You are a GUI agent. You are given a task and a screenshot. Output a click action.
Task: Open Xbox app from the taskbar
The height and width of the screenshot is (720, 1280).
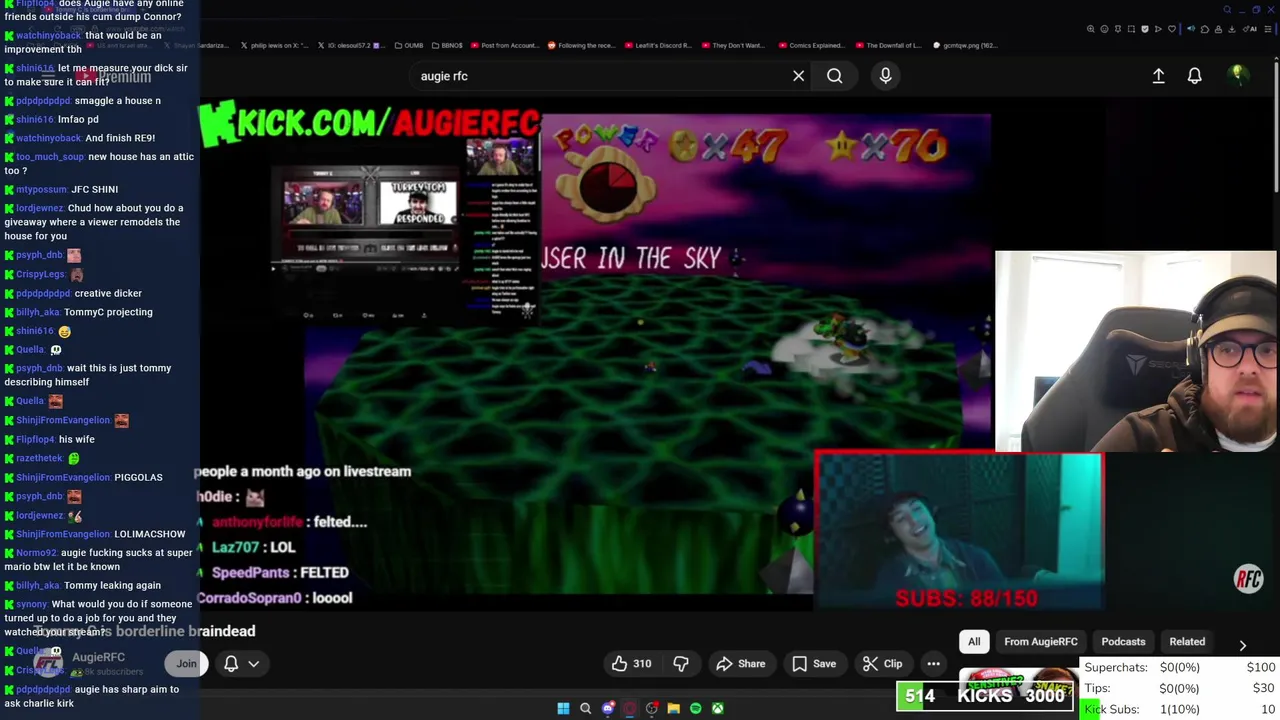click(x=717, y=708)
